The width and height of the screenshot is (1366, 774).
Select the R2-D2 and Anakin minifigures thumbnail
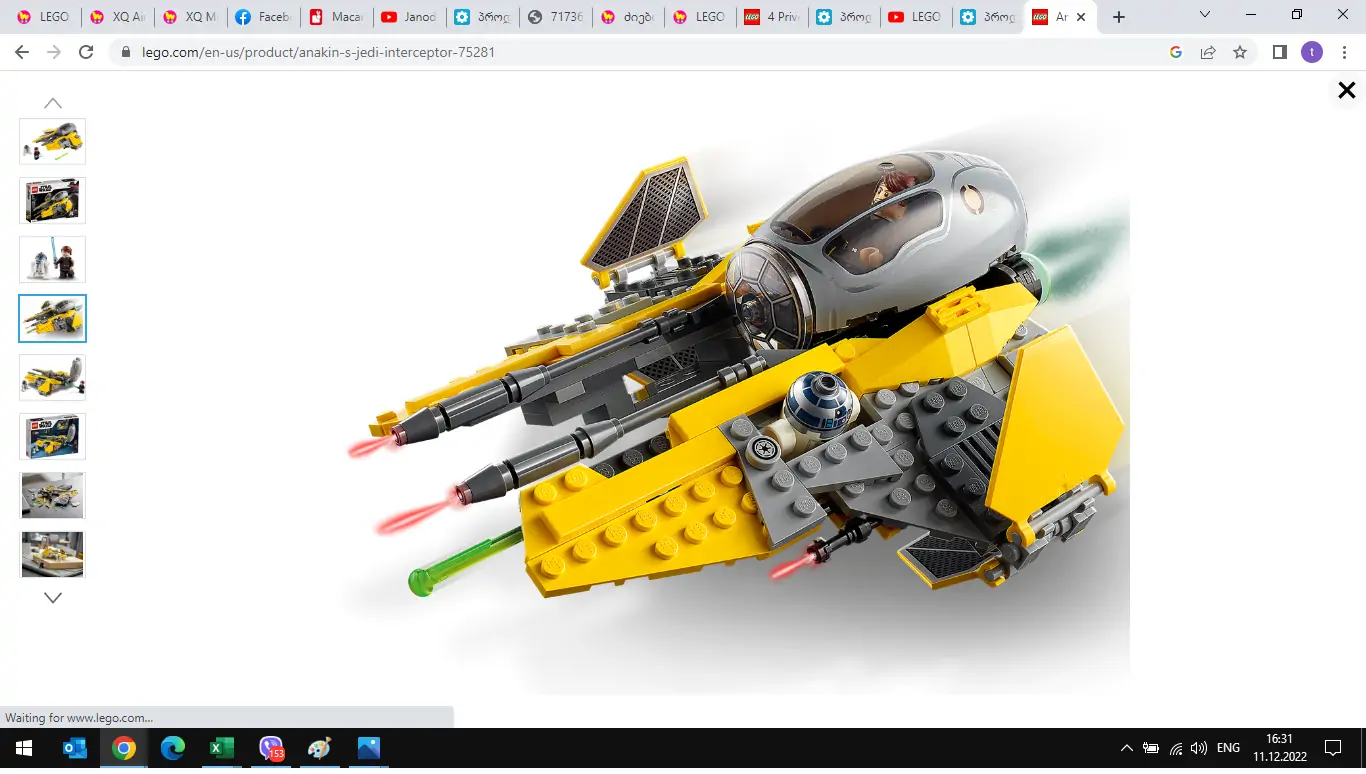[x=53, y=260]
